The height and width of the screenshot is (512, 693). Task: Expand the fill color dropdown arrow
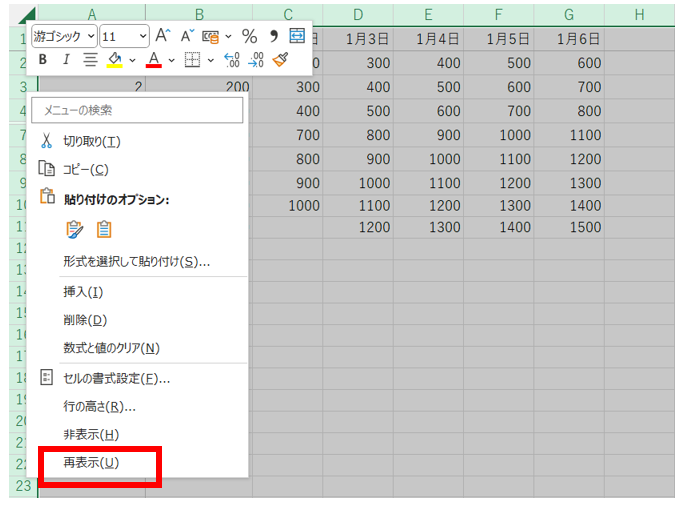(x=131, y=60)
